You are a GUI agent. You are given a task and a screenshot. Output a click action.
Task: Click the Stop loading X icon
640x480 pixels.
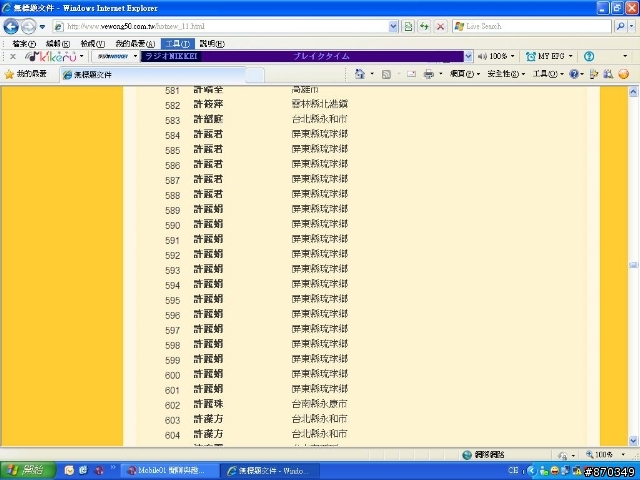pos(440,27)
